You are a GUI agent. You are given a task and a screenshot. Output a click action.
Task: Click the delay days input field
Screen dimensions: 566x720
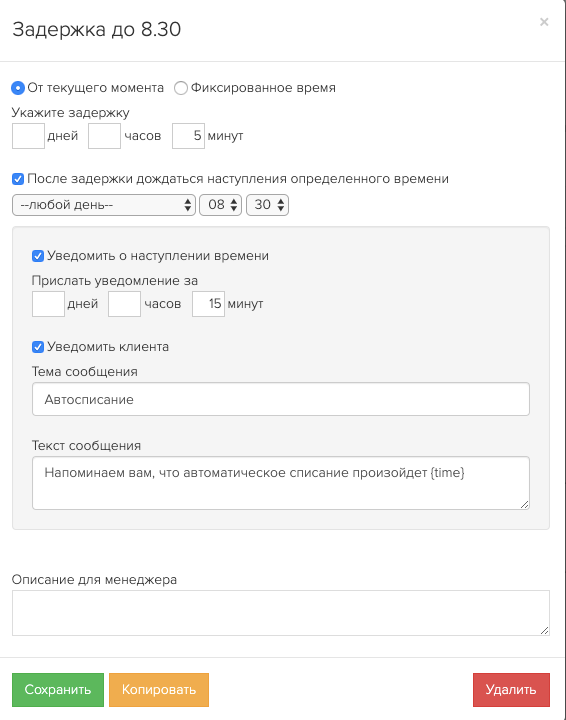click(28, 136)
